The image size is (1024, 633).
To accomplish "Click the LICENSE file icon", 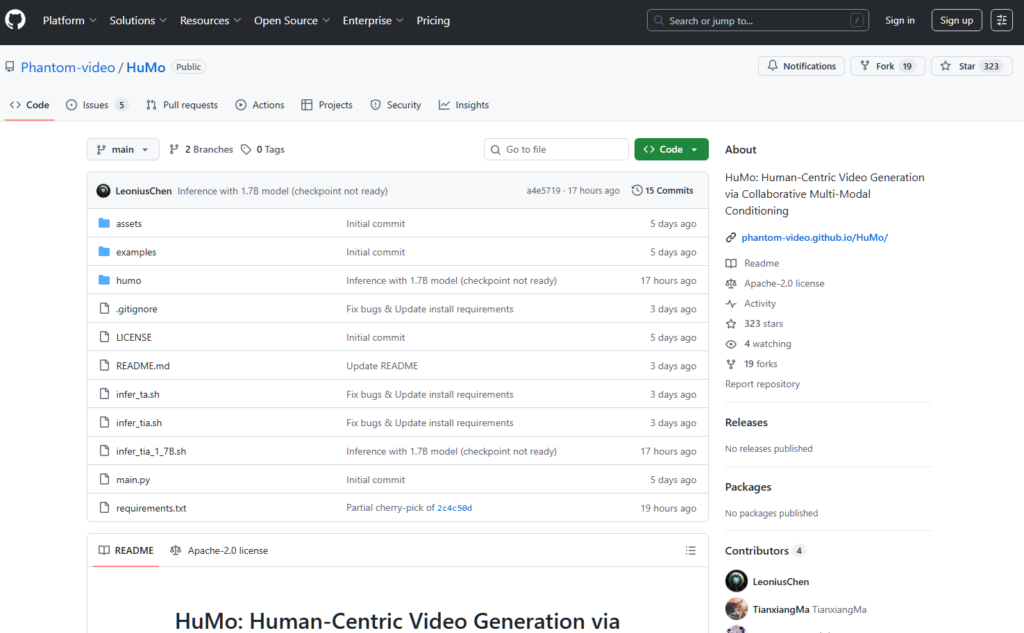I will (104, 337).
